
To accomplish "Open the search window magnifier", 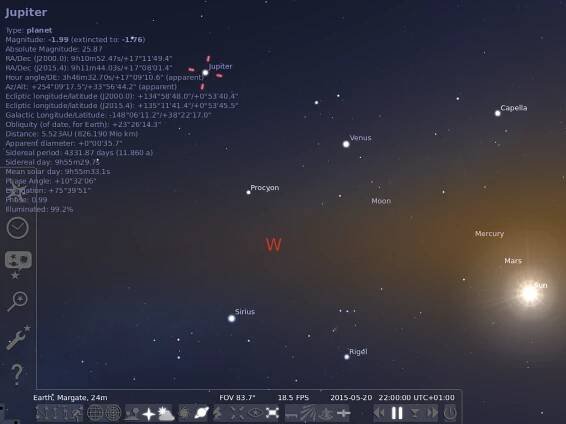I will 17,301.
